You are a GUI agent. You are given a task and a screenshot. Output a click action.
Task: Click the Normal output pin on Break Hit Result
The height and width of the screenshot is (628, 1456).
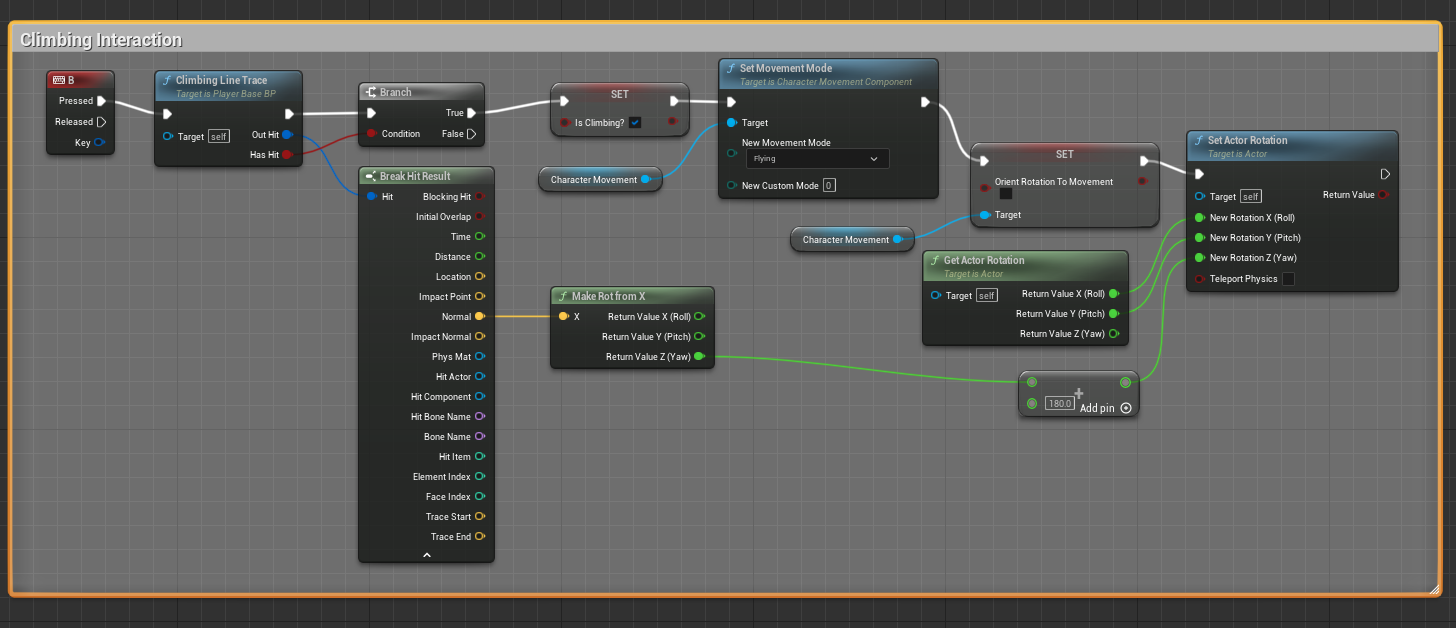pos(479,316)
